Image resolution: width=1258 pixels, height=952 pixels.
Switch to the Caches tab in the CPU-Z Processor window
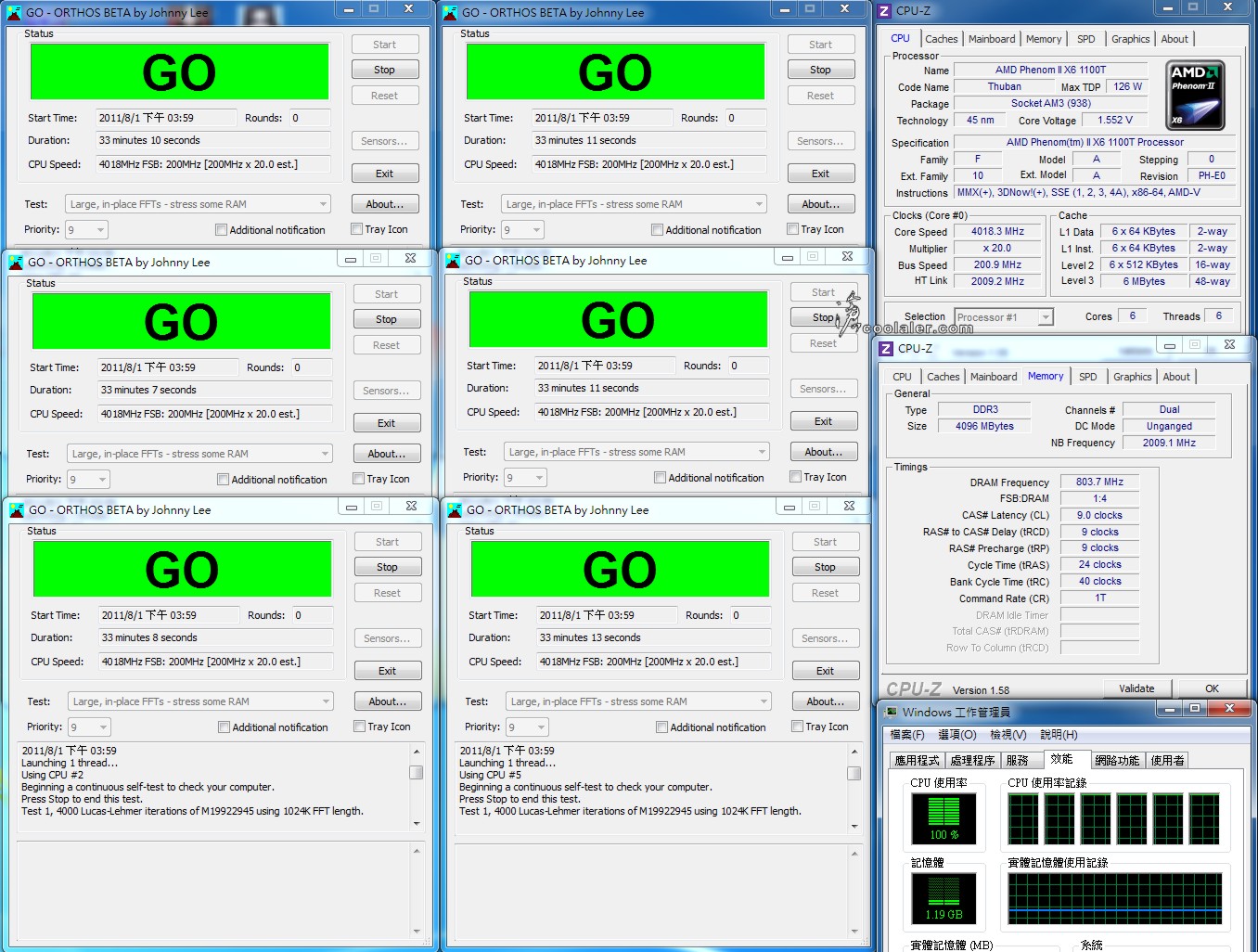click(941, 39)
